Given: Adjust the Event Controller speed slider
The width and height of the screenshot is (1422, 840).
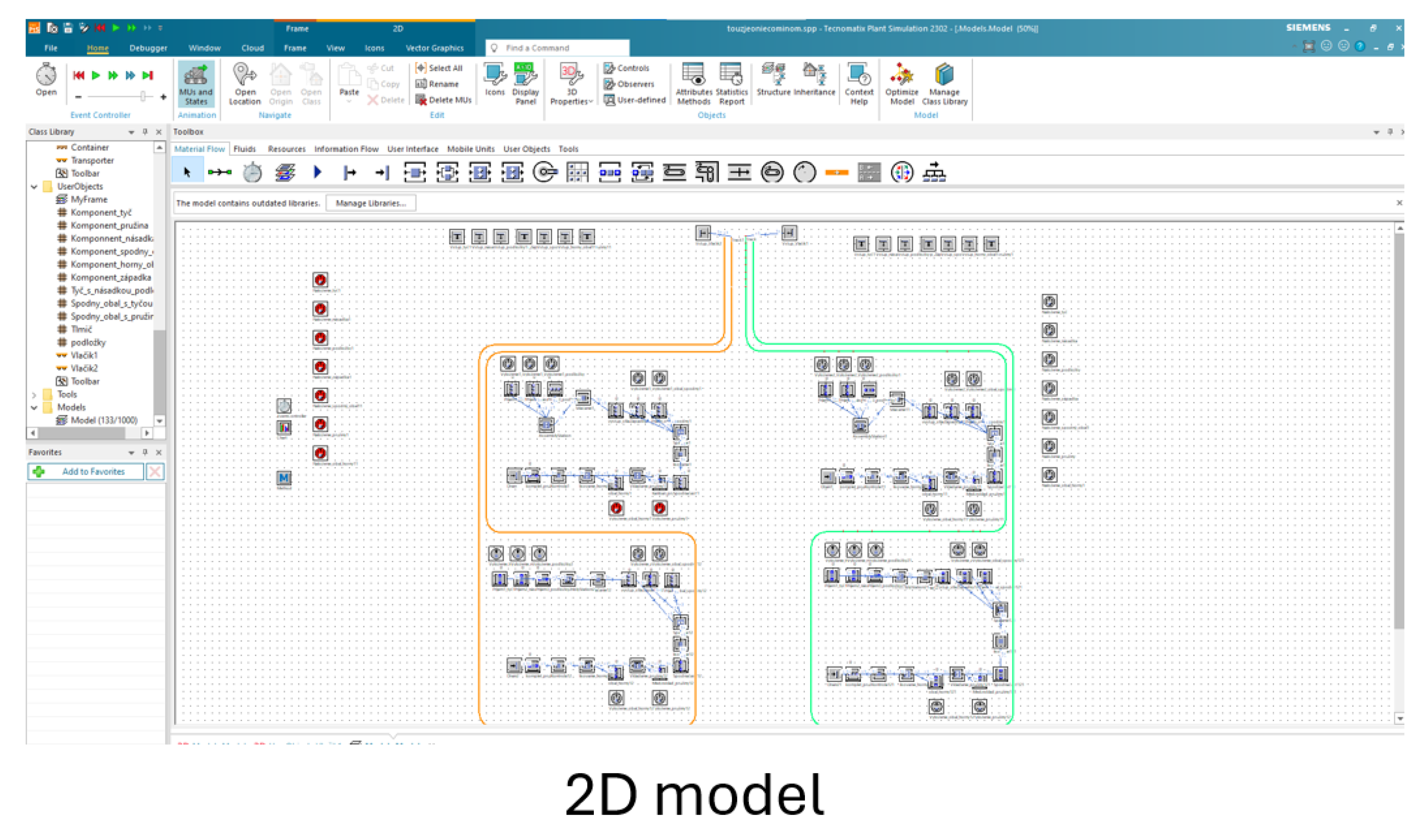Looking at the screenshot, I should point(143,97).
